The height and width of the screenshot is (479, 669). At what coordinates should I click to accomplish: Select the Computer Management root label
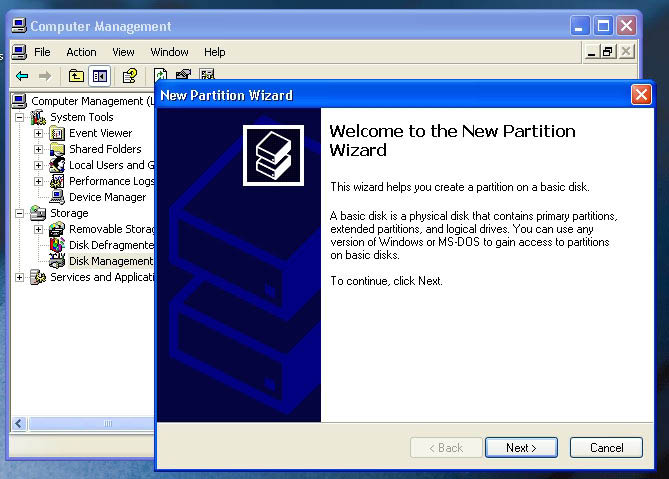coord(92,101)
